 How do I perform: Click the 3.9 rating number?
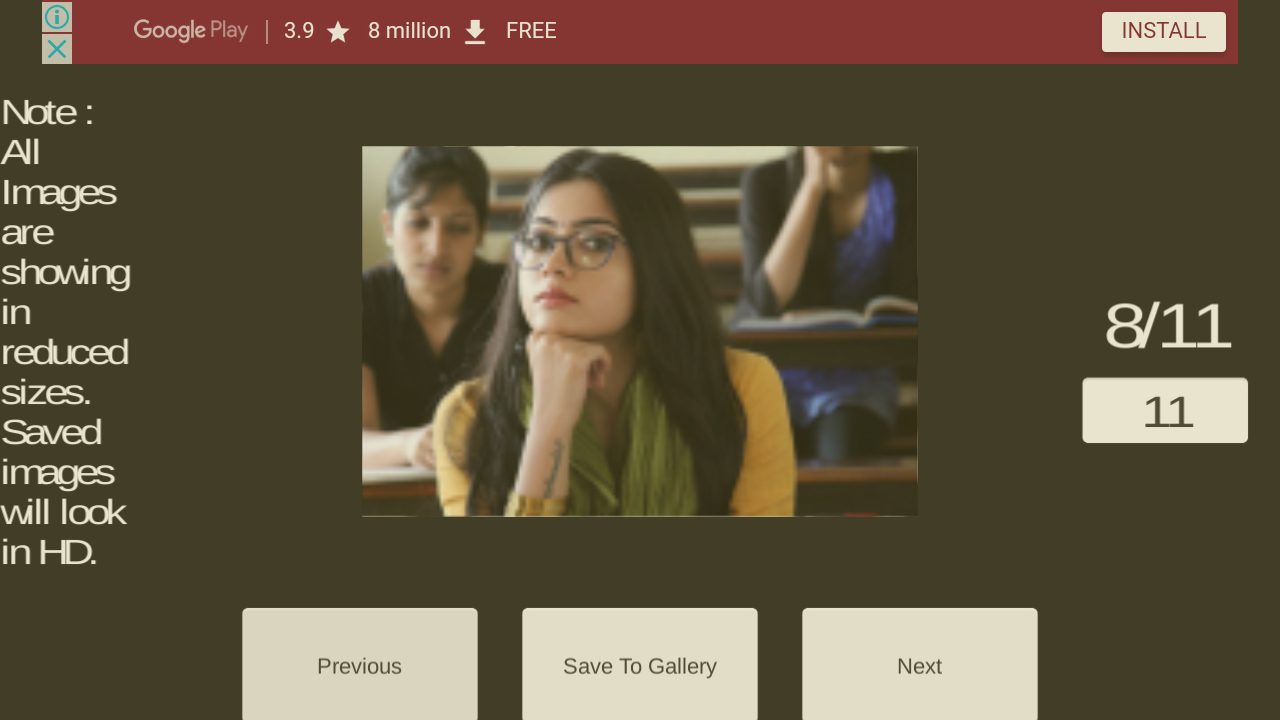pyautogui.click(x=299, y=31)
